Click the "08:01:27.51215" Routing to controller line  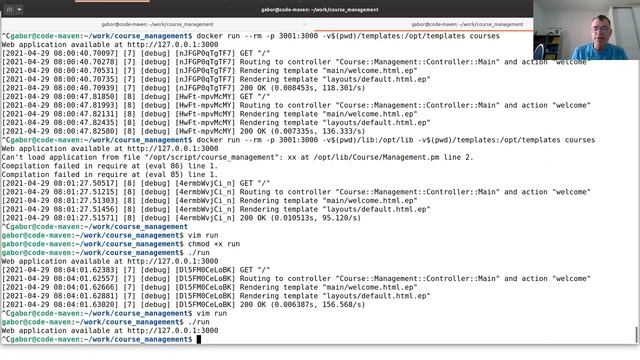pyautogui.click(x=296, y=192)
